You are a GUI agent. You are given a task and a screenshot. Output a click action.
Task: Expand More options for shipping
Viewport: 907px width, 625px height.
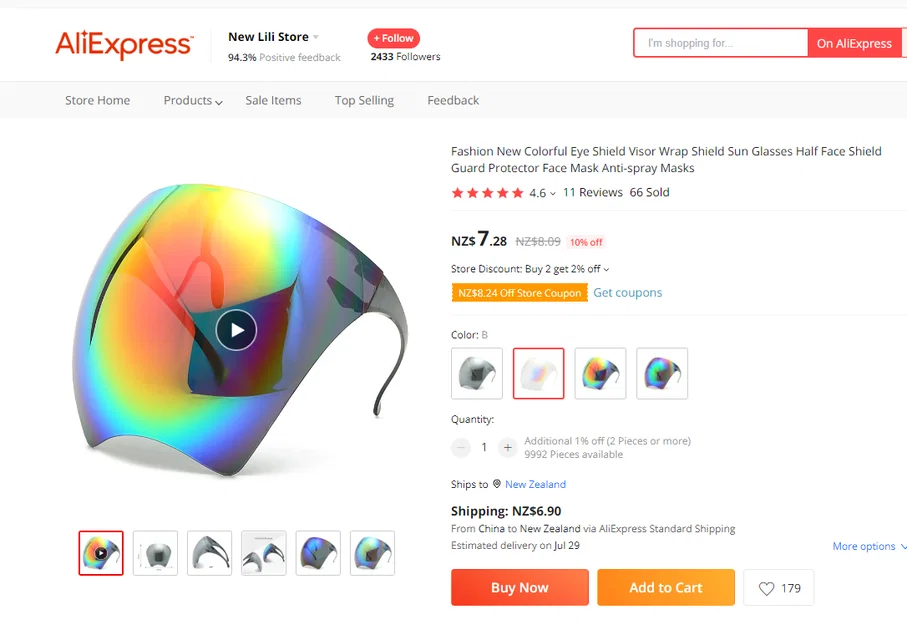click(869, 547)
